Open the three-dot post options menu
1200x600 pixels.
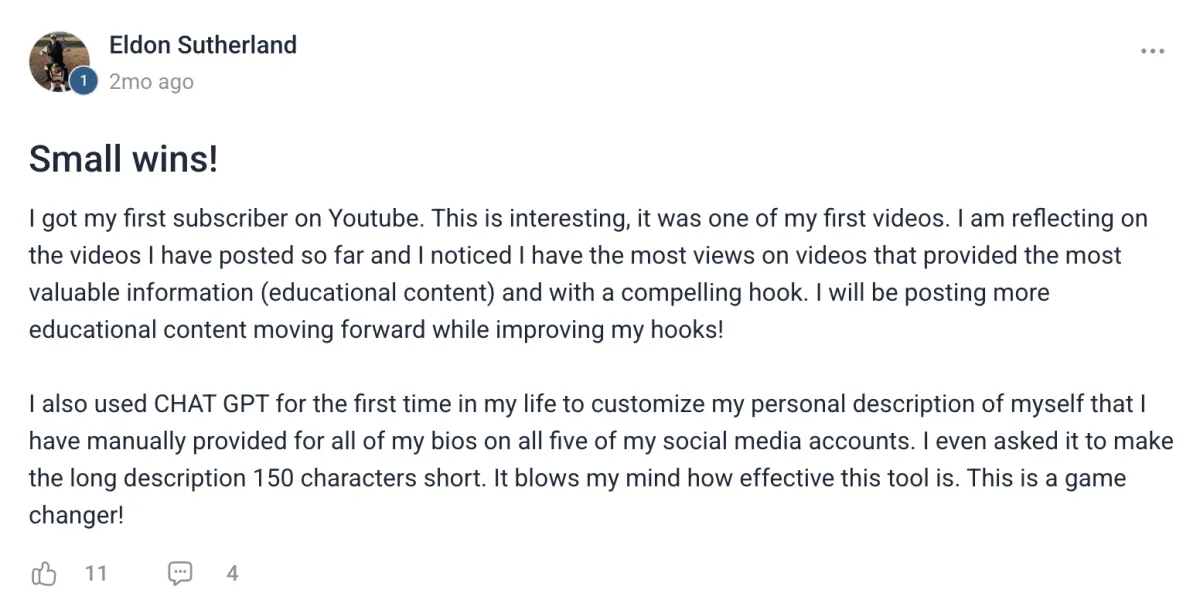[1152, 52]
